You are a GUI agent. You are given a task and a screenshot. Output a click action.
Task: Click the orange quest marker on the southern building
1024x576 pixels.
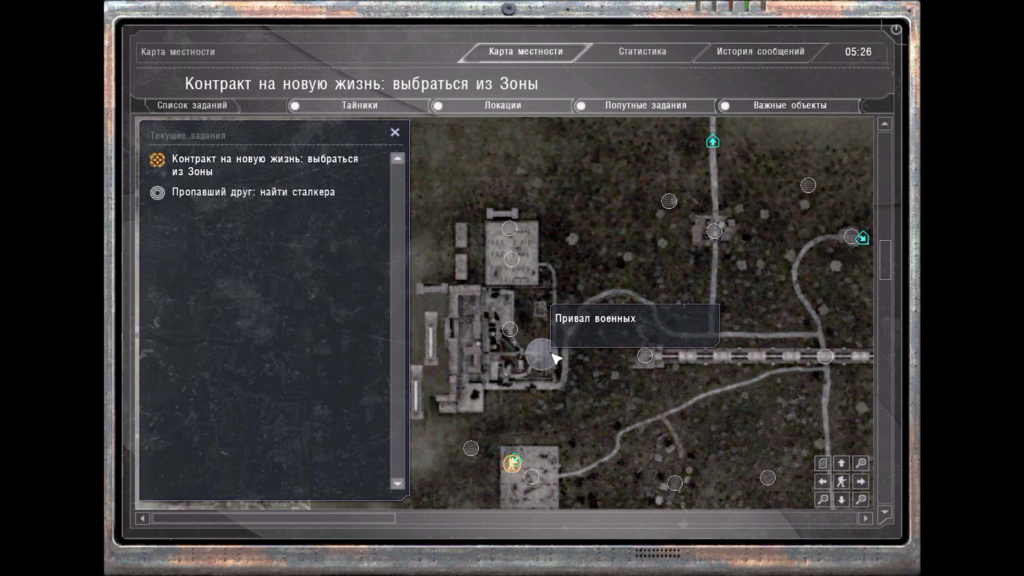pyautogui.click(x=513, y=463)
